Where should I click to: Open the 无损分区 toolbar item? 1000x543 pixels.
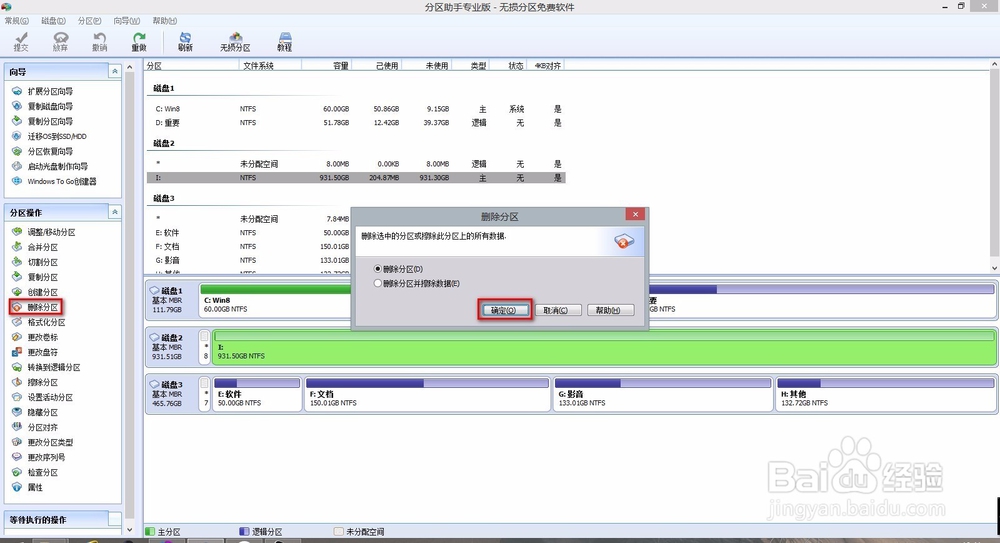(235, 42)
